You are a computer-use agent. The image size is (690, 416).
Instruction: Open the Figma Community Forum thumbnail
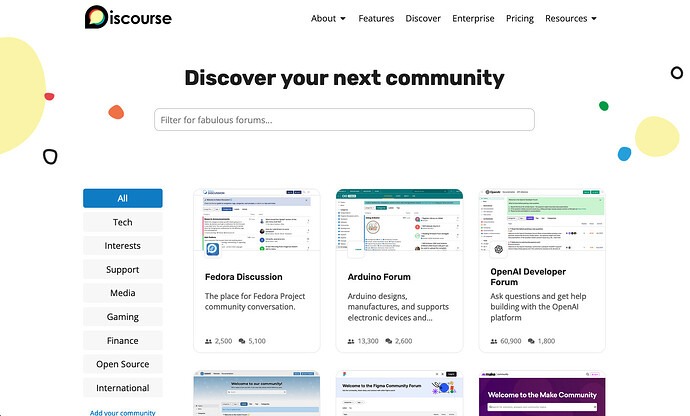click(399, 393)
